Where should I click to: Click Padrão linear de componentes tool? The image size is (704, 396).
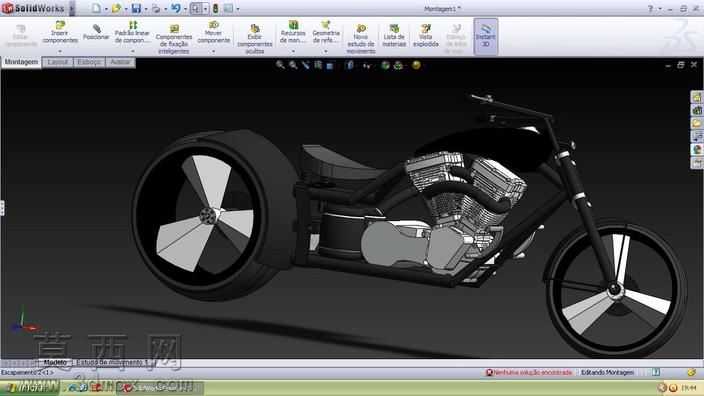pyautogui.click(x=132, y=32)
